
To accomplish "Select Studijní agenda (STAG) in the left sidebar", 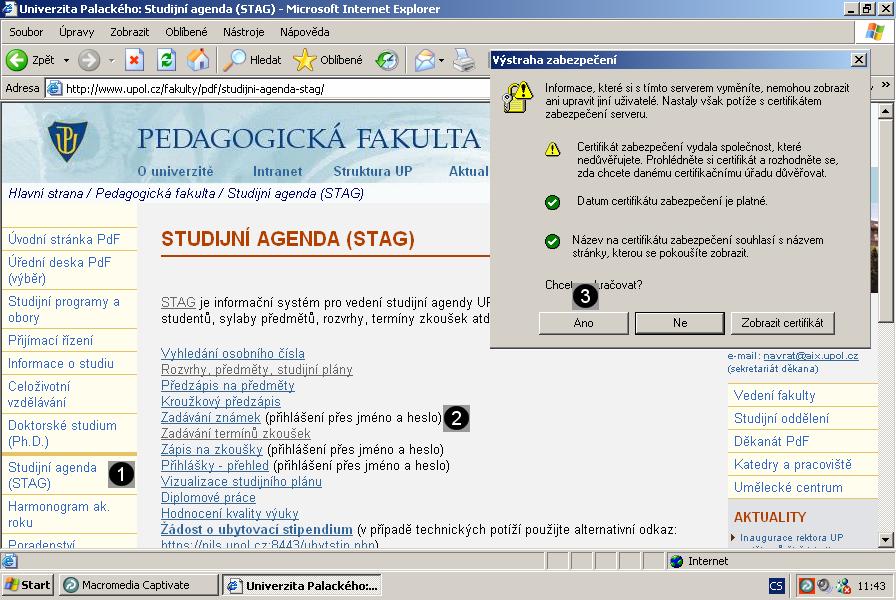I will [x=53, y=475].
